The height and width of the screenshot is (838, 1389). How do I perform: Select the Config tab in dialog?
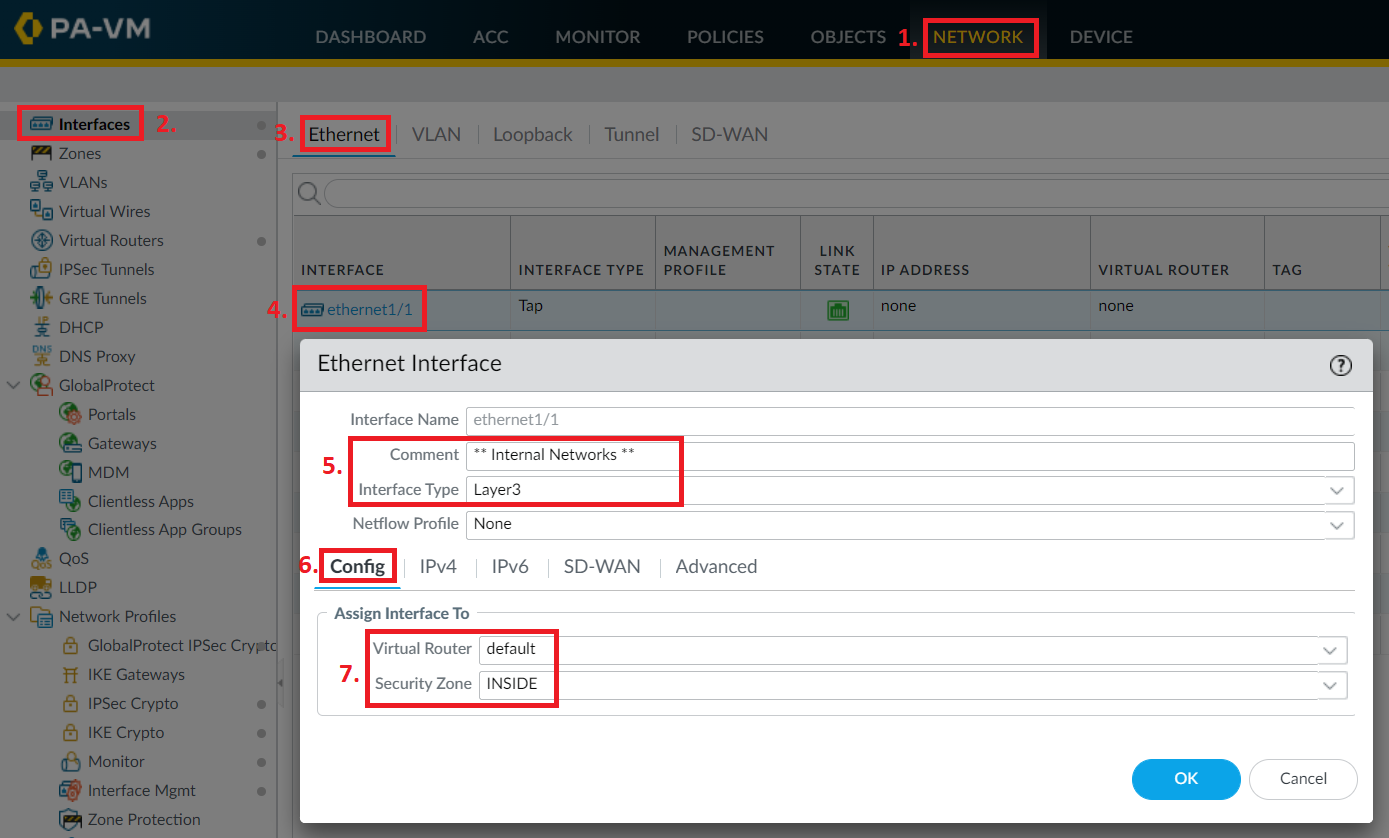pos(358,566)
